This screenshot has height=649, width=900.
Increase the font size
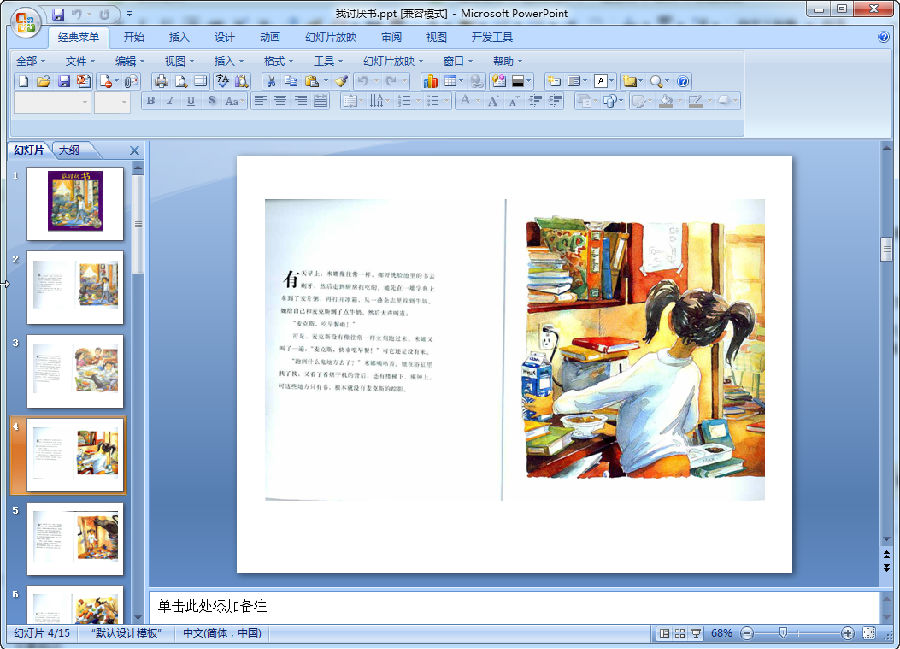(x=492, y=102)
